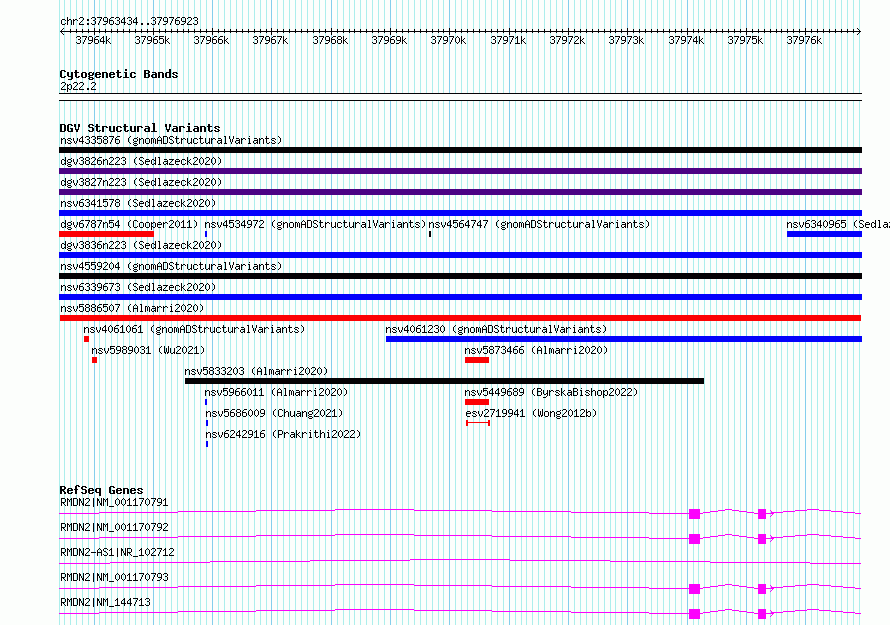
Task: Open the nsv6242916 (Prakrithi2022) label
Action: click(283, 434)
